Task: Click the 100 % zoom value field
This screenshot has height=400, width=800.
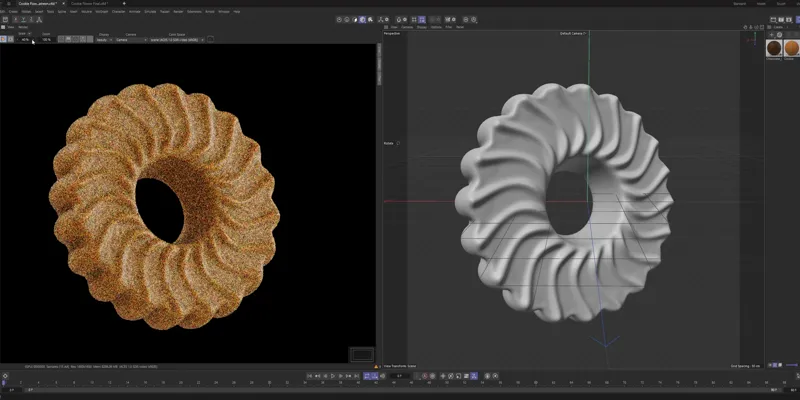Action: [x=46, y=40]
